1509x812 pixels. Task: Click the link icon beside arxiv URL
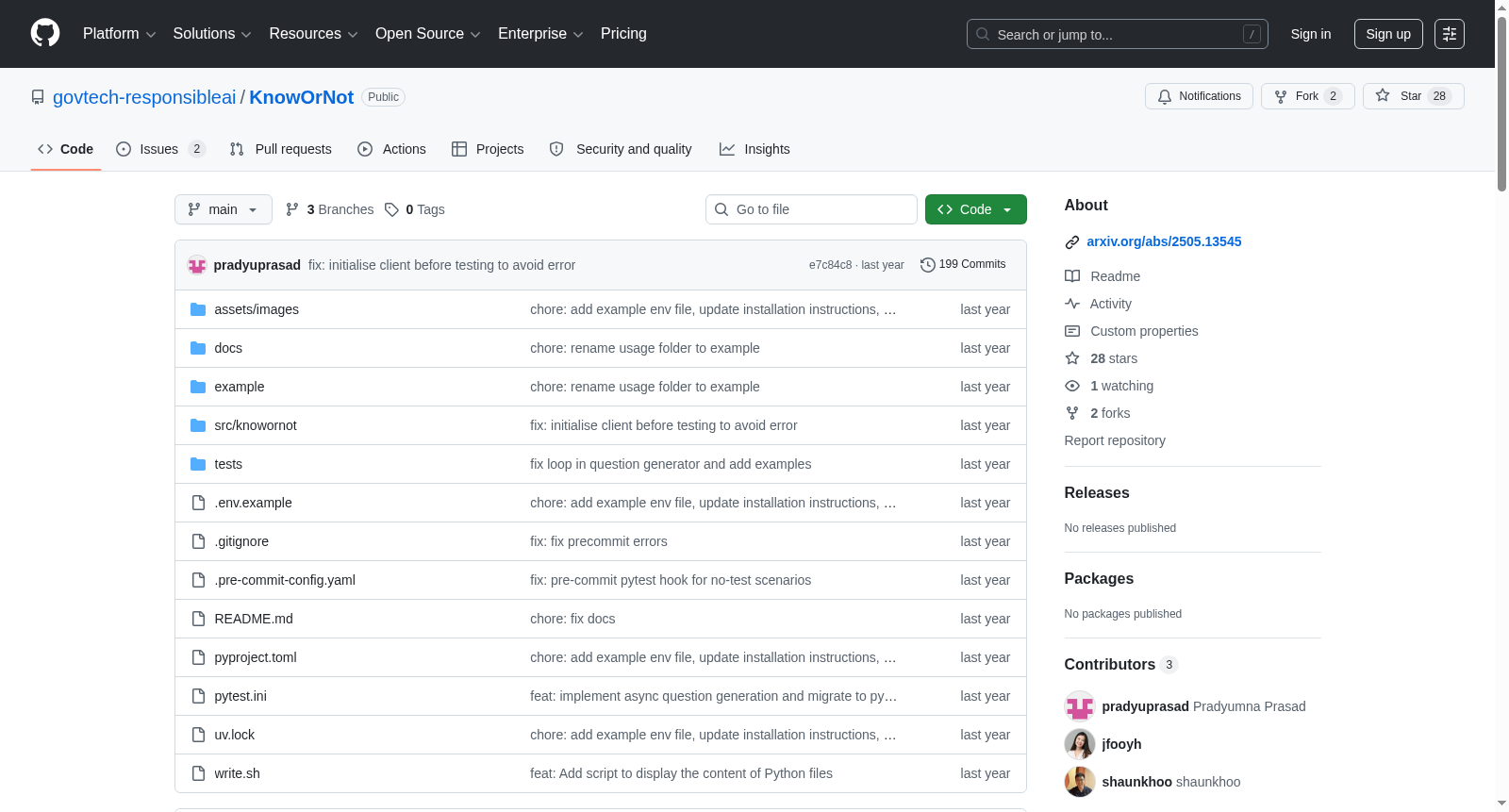click(x=1072, y=242)
